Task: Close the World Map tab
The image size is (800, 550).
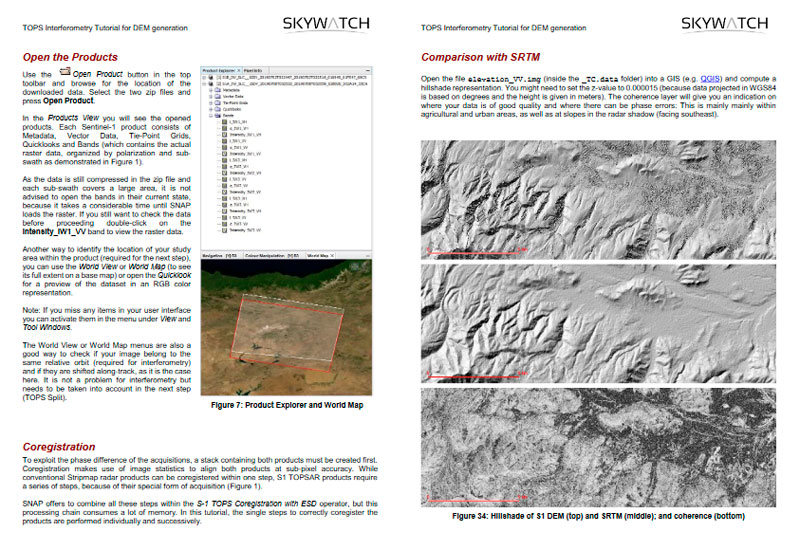Action: pyautogui.click(x=332, y=256)
